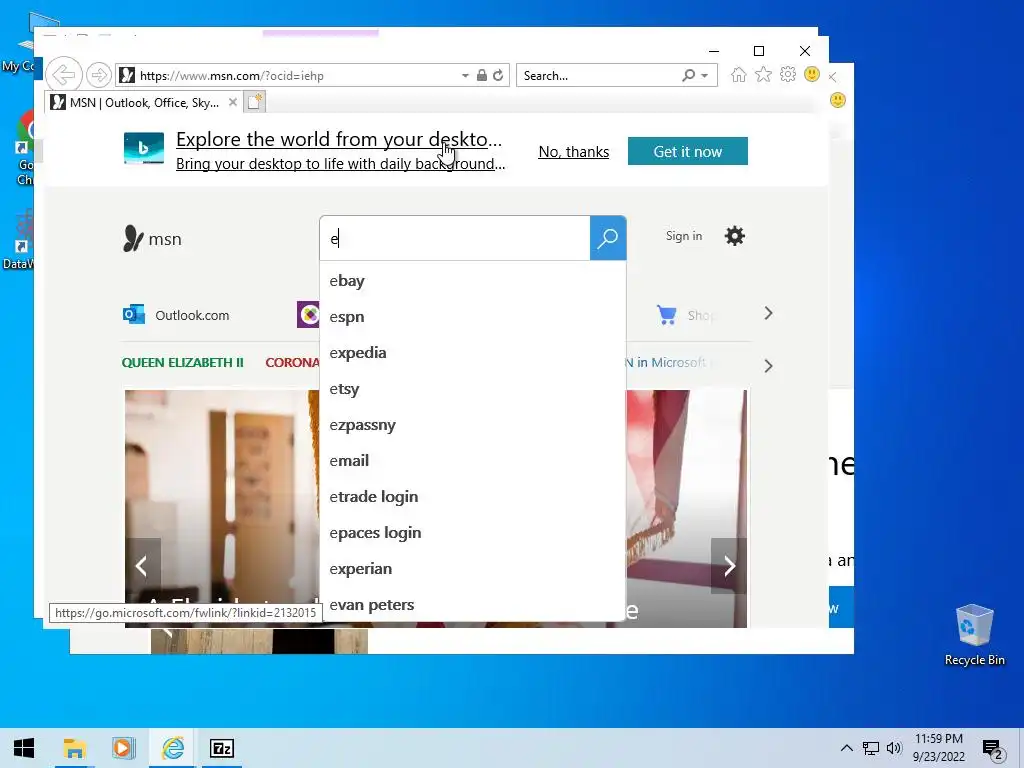The height and width of the screenshot is (768, 1024).
Task: Open the IE Tools gear icon
Action: click(788, 74)
